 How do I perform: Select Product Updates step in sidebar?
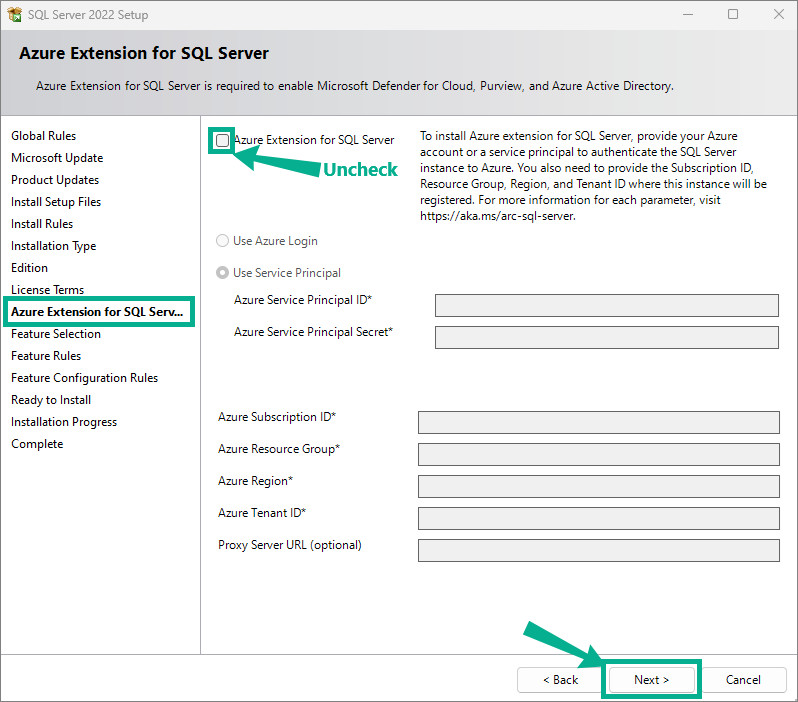pyautogui.click(x=55, y=180)
